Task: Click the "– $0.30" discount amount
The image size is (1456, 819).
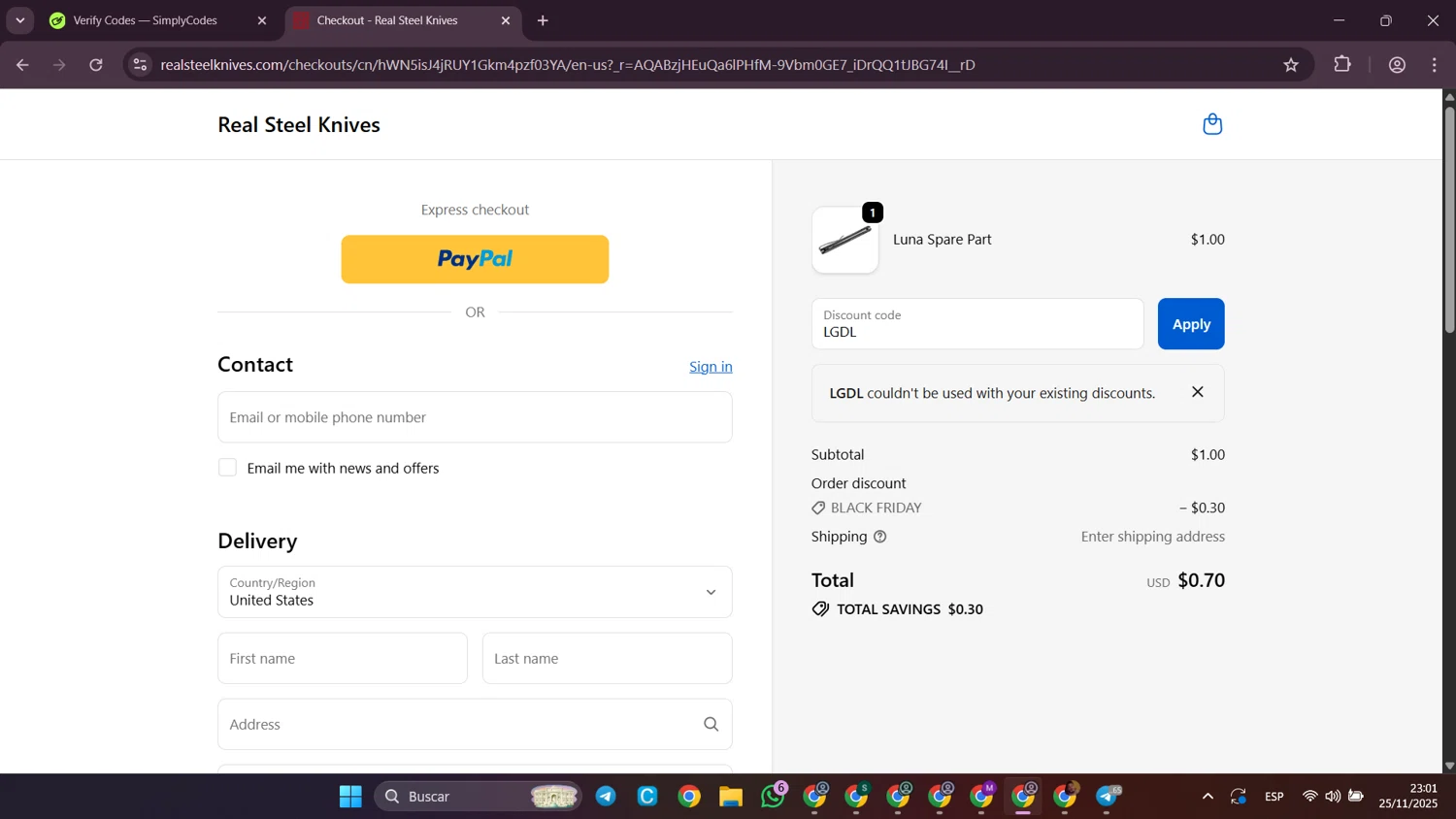Action: click(x=1202, y=508)
